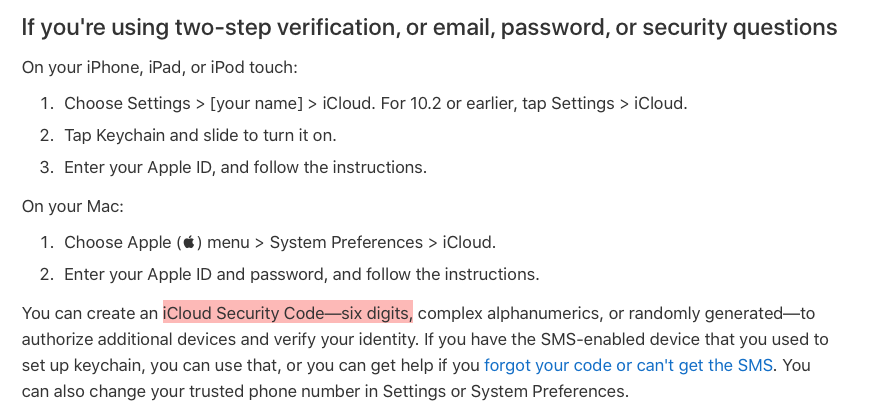Click the Apple logo icon in parentheses
Viewport: 869px width, 414px height.
190,242
